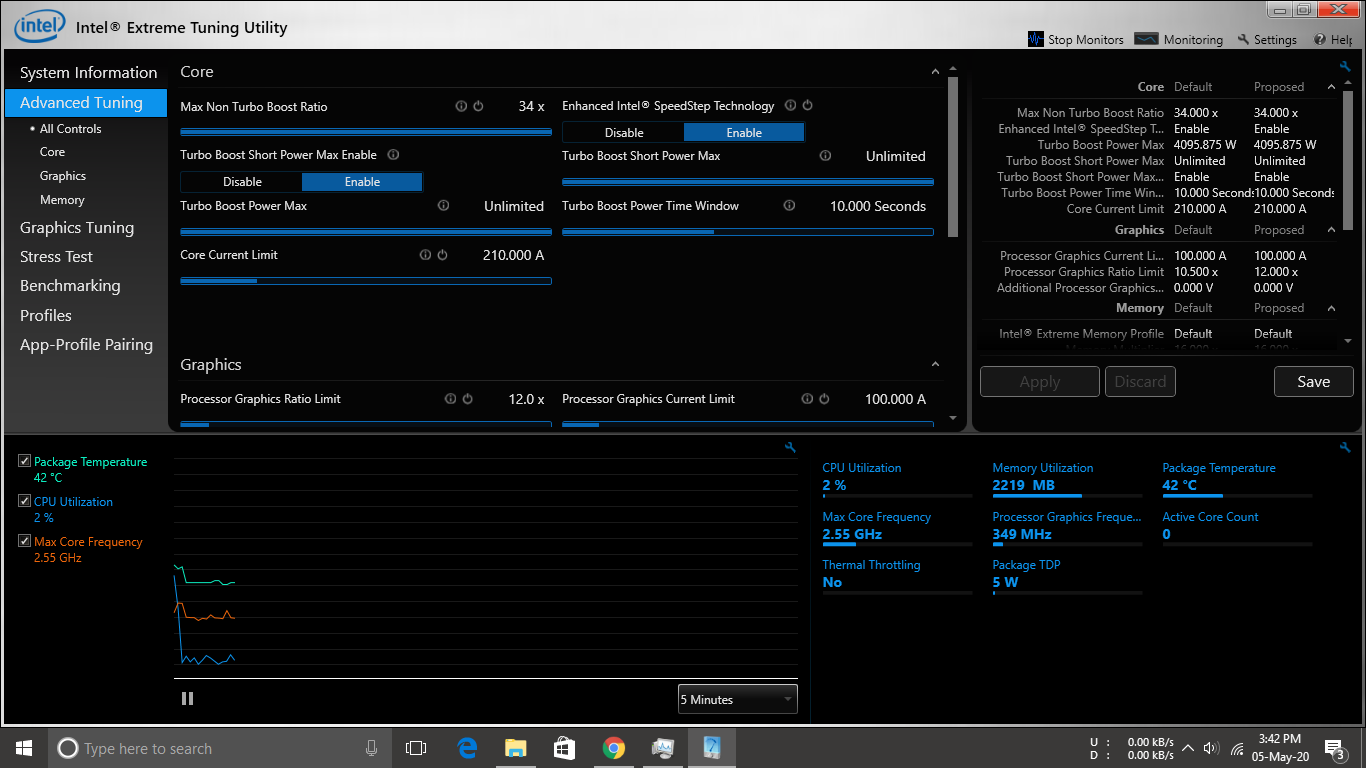The image size is (1366, 768).
Task: Choose Enable for Turbo Boost Short Power Max Enable
Action: coord(362,182)
